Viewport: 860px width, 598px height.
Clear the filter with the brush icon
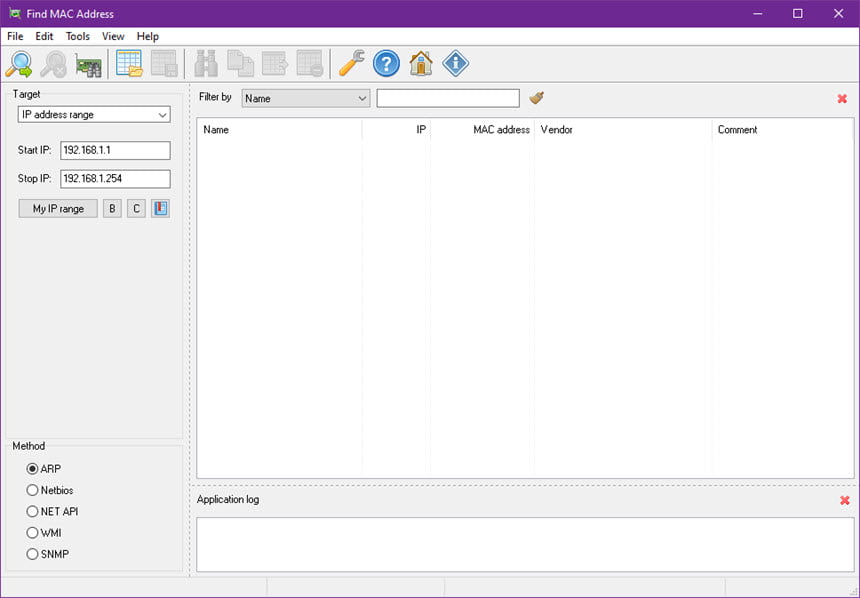tap(536, 98)
